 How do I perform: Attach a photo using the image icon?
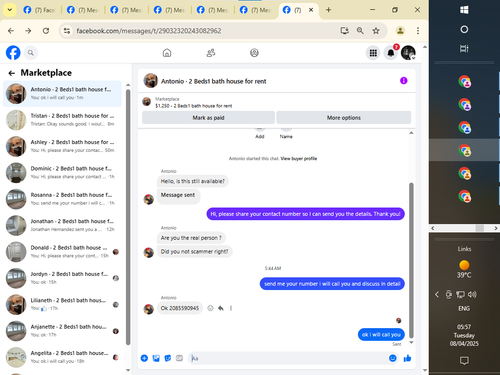156,358
